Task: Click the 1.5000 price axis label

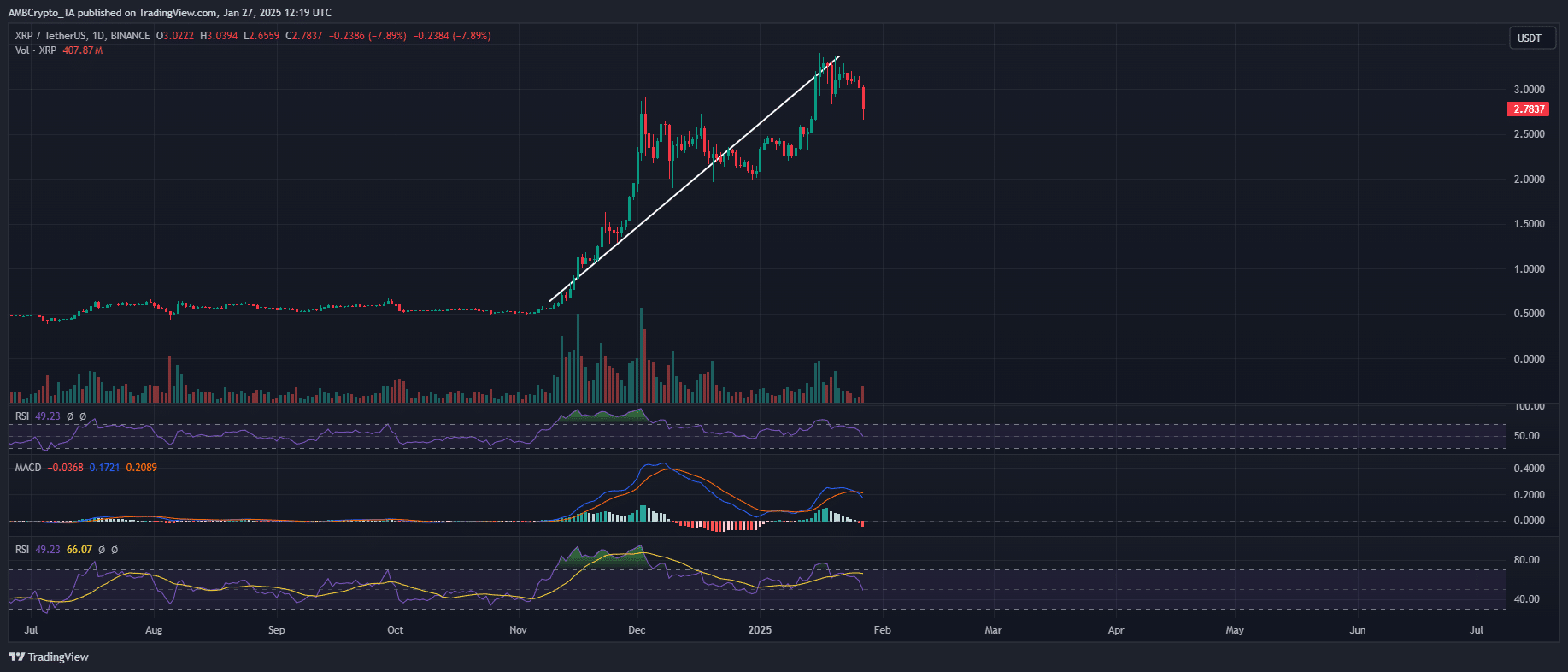Action: pyautogui.click(x=1529, y=224)
